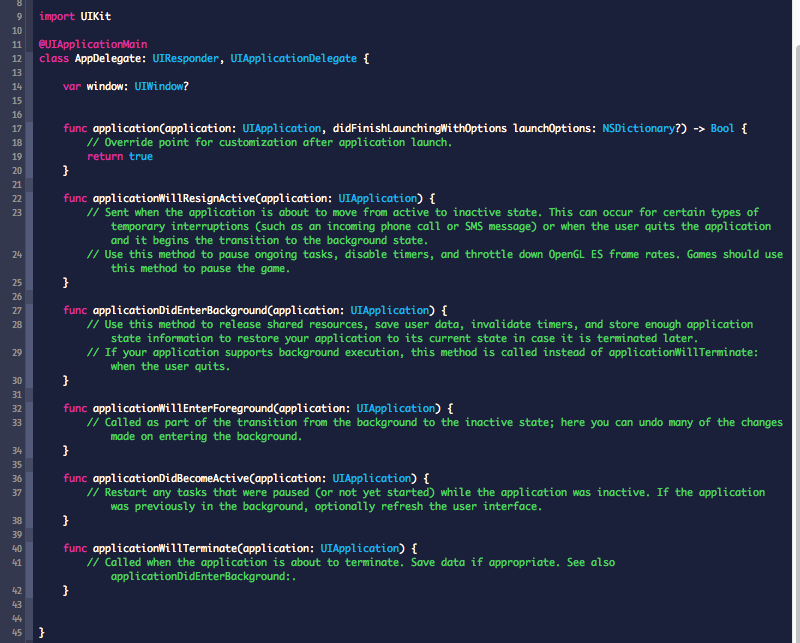Screen dimensions: 800x643
Task: Click comment starting 'Sent when the application'
Action: [x=429, y=226]
